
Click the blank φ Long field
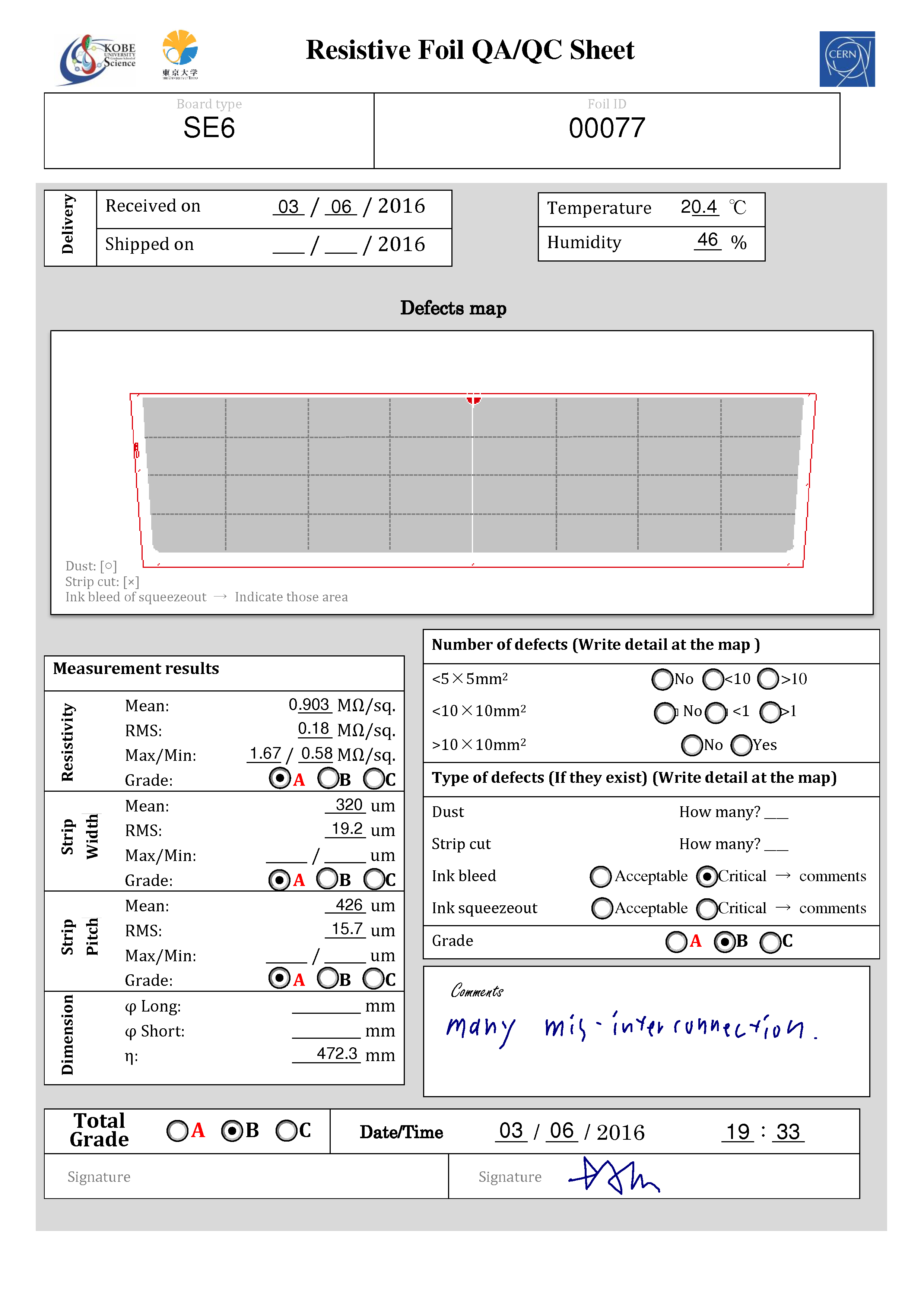coord(327,1005)
